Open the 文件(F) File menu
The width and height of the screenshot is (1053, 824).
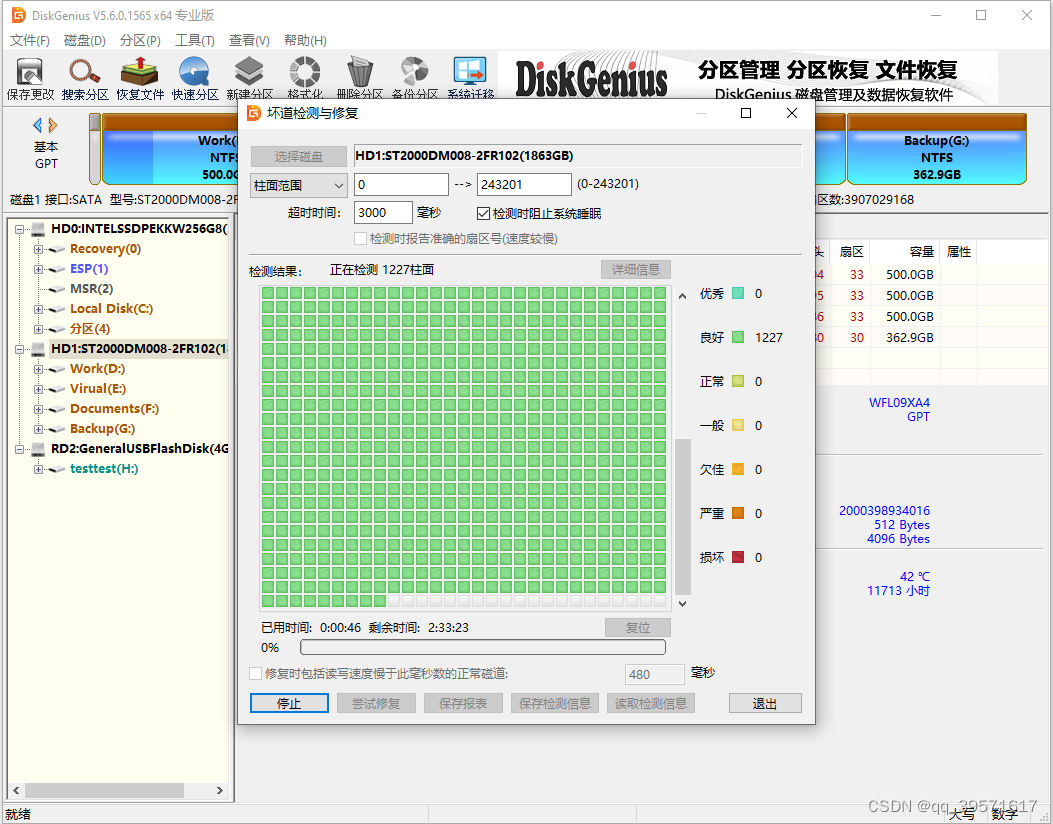(x=30, y=40)
